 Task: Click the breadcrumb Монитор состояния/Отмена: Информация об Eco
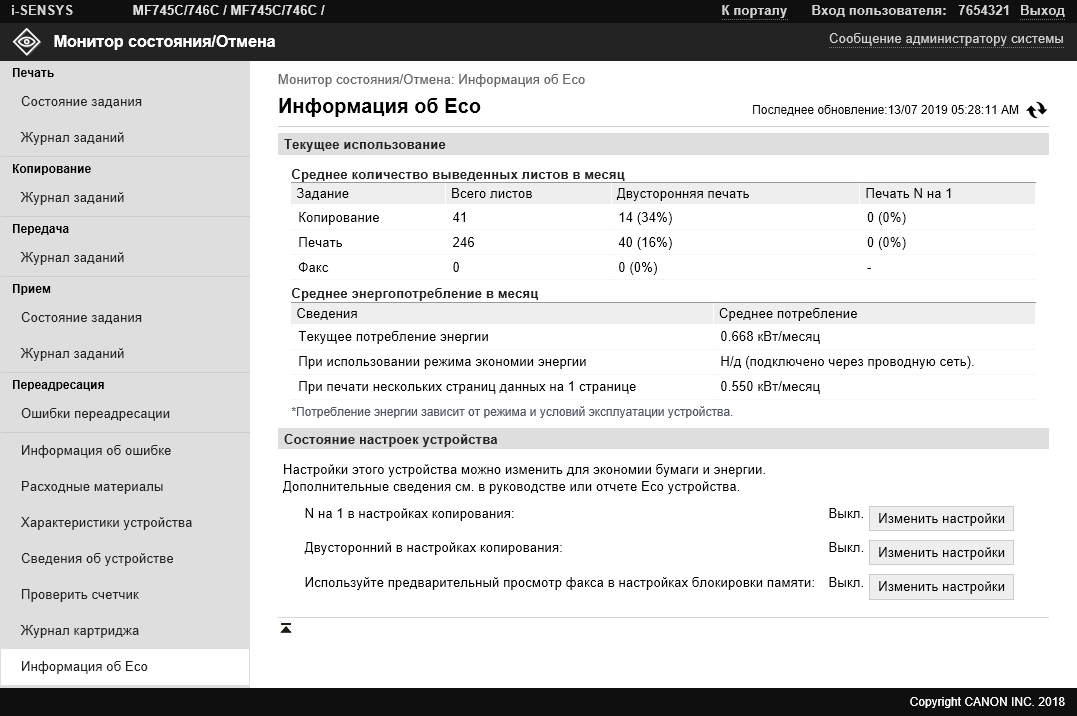click(x=431, y=80)
